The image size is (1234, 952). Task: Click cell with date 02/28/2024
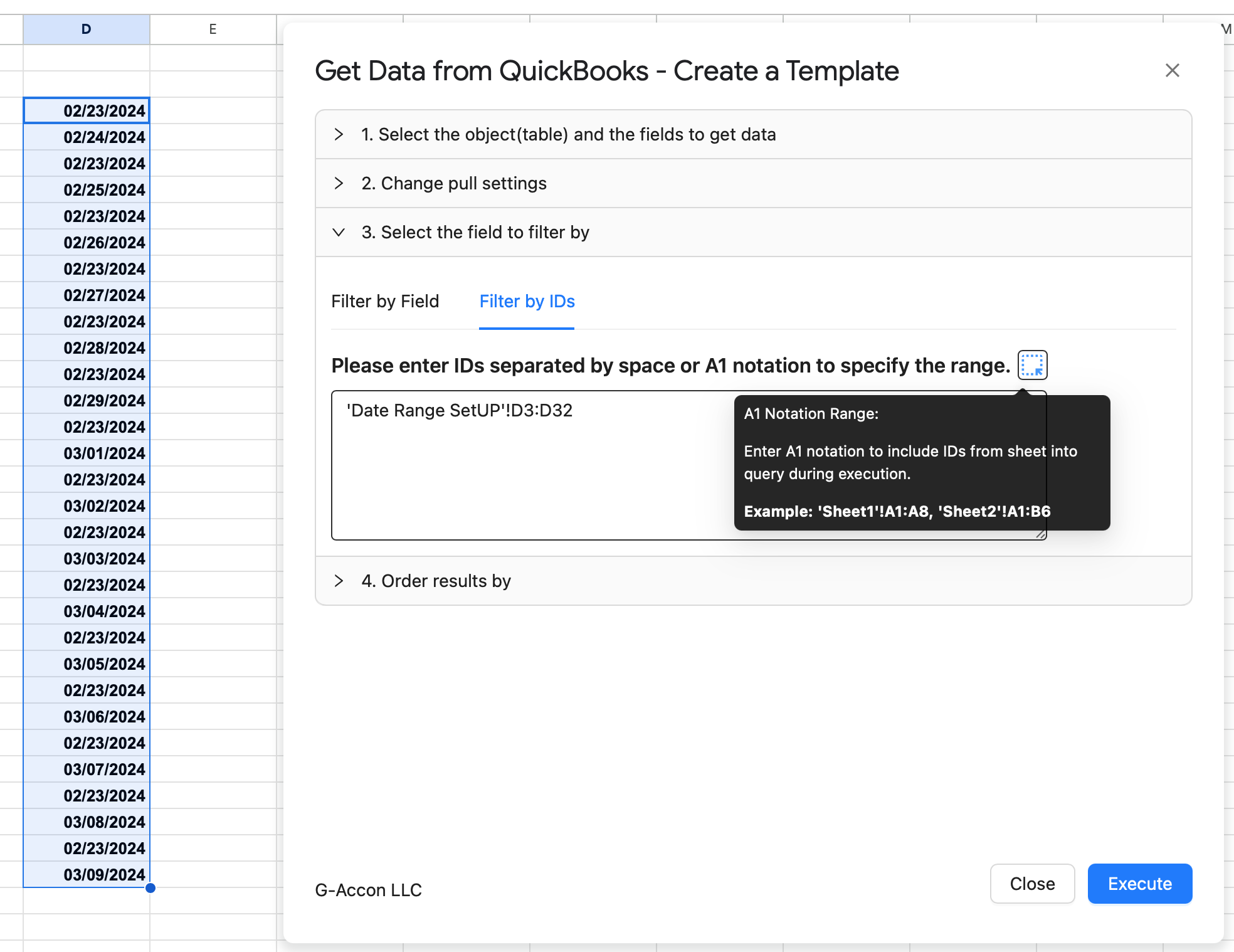click(87, 347)
